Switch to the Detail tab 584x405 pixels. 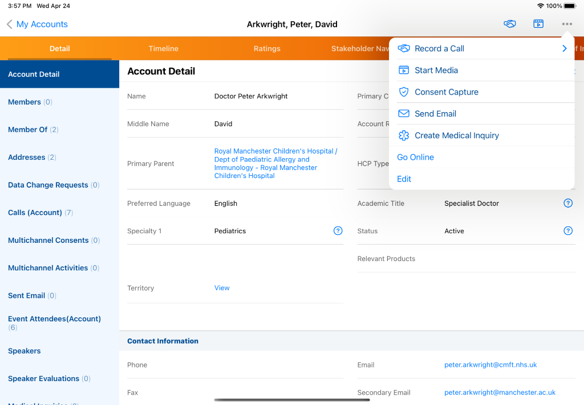click(60, 48)
